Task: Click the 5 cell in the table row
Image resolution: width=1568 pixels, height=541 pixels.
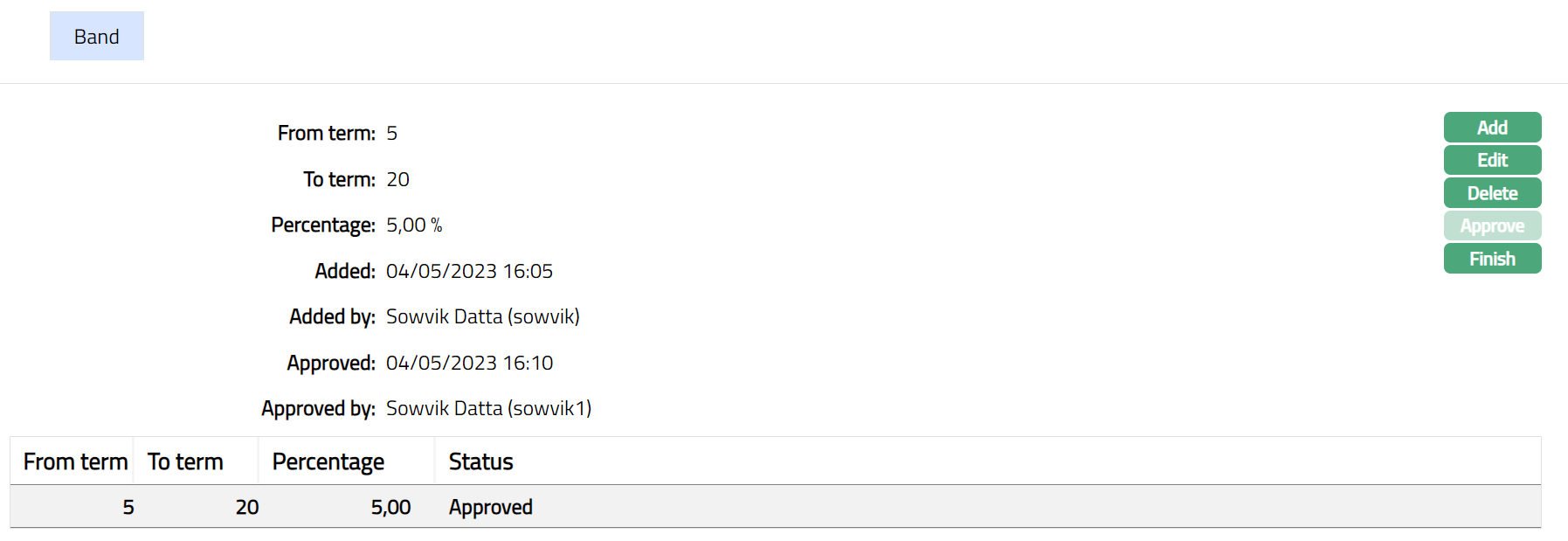Action: 128,507
